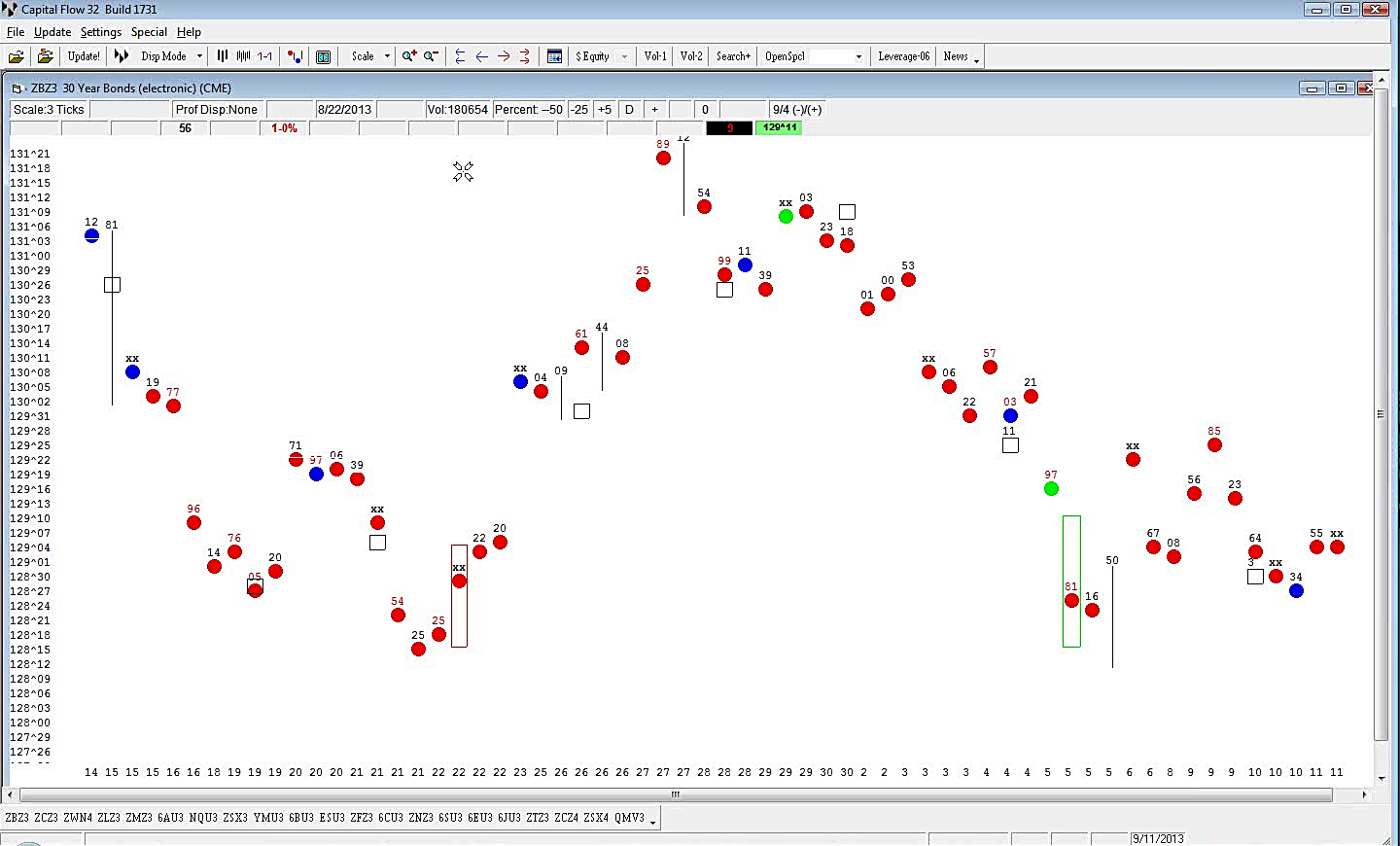Click the 8/22/2013 date field
This screenshot has width=1400, height=846.
[344, 109]
